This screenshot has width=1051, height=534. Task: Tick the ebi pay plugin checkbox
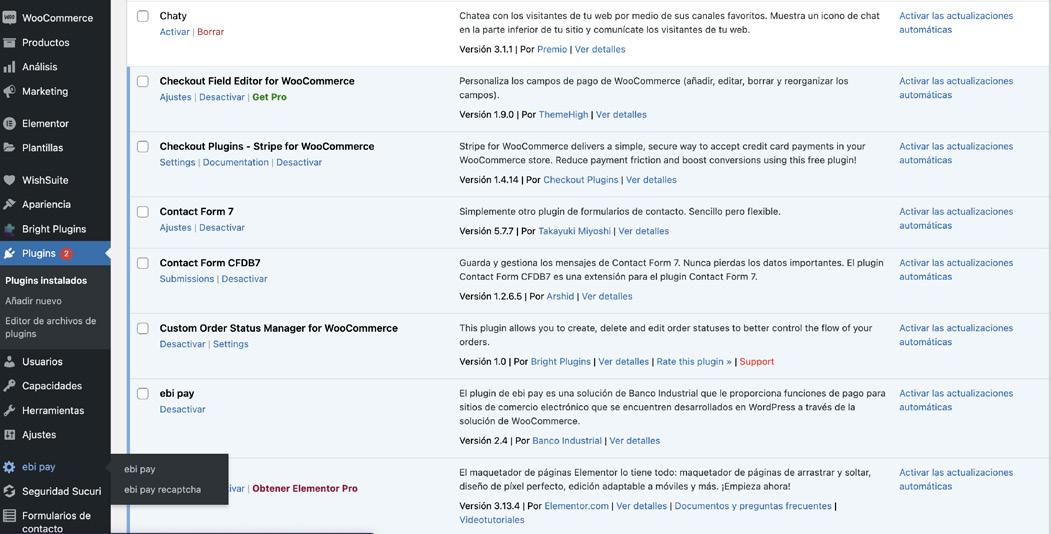click(x=143, y=394)
